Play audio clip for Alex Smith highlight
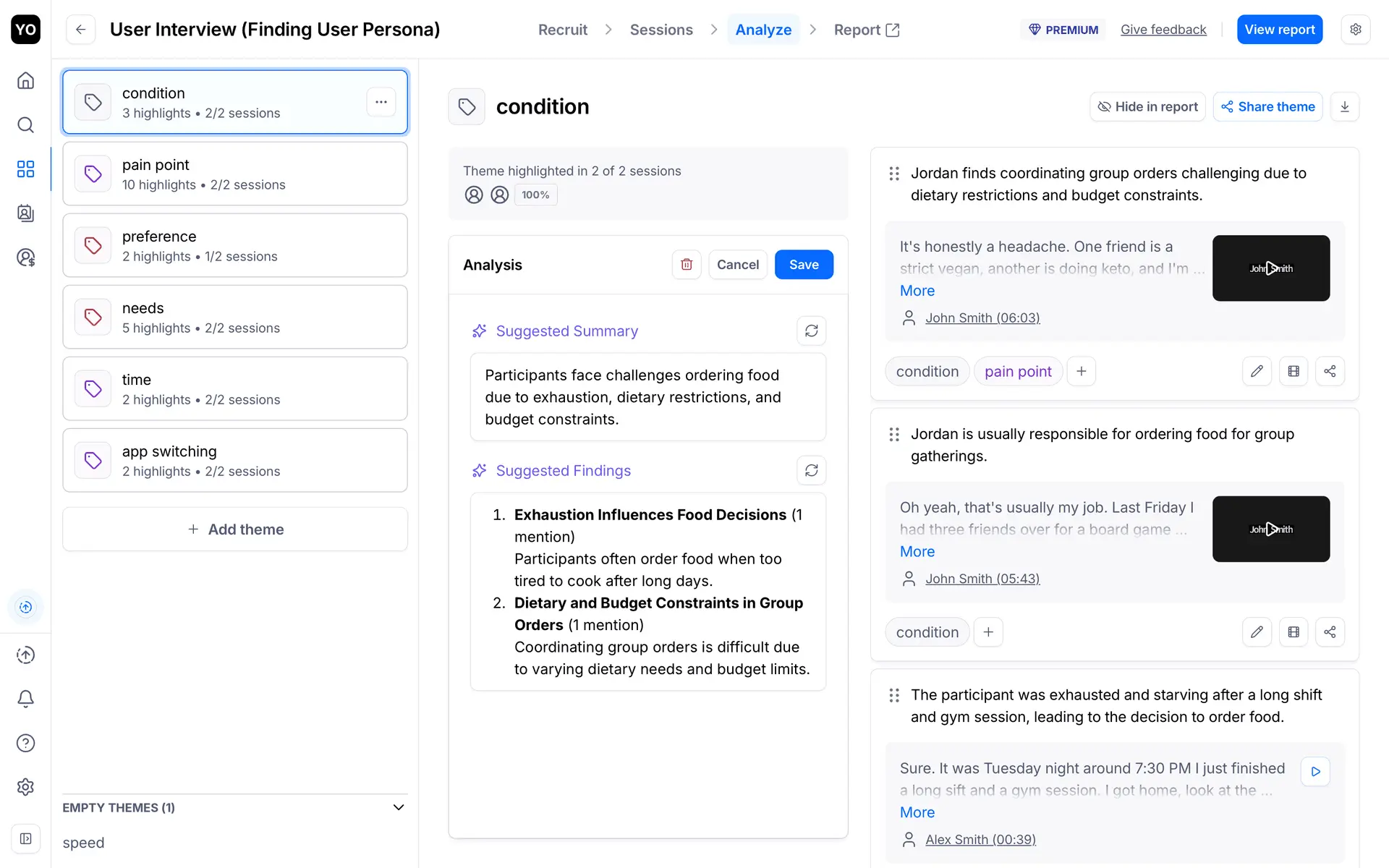The width and height of the screenshot is (1389, 868). 1315,771
